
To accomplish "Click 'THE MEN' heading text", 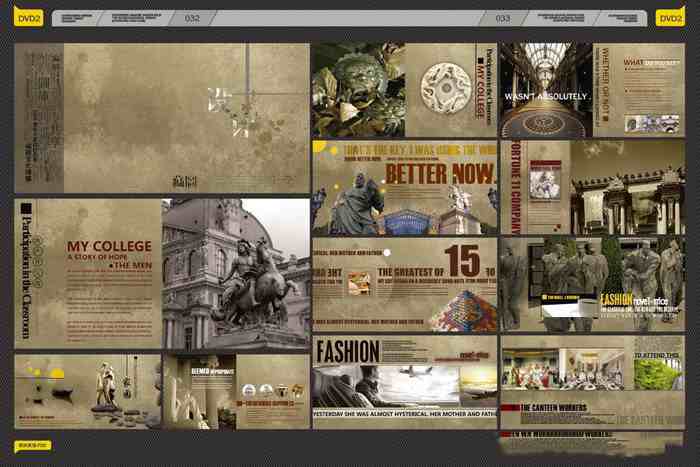I will pos(132,265).
